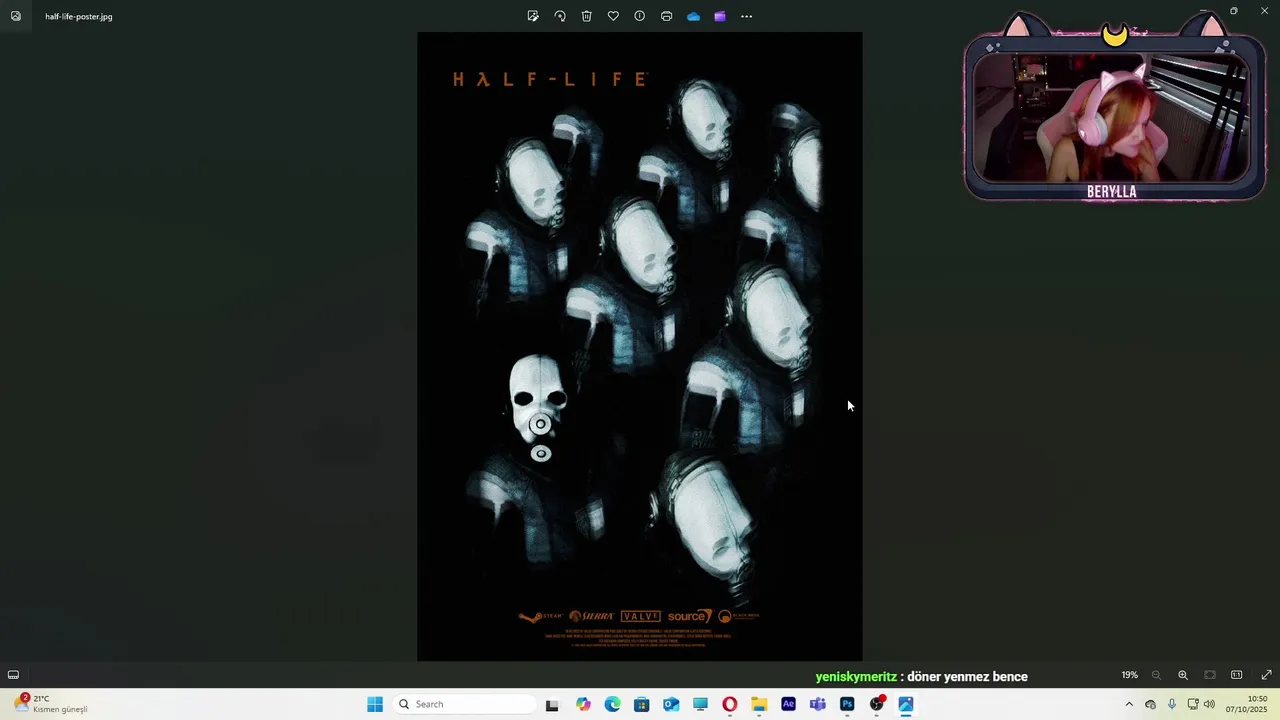Click the Half-Life poster image
The width and height of the screenshot is (1280, 720).
[x=640, y=346]
